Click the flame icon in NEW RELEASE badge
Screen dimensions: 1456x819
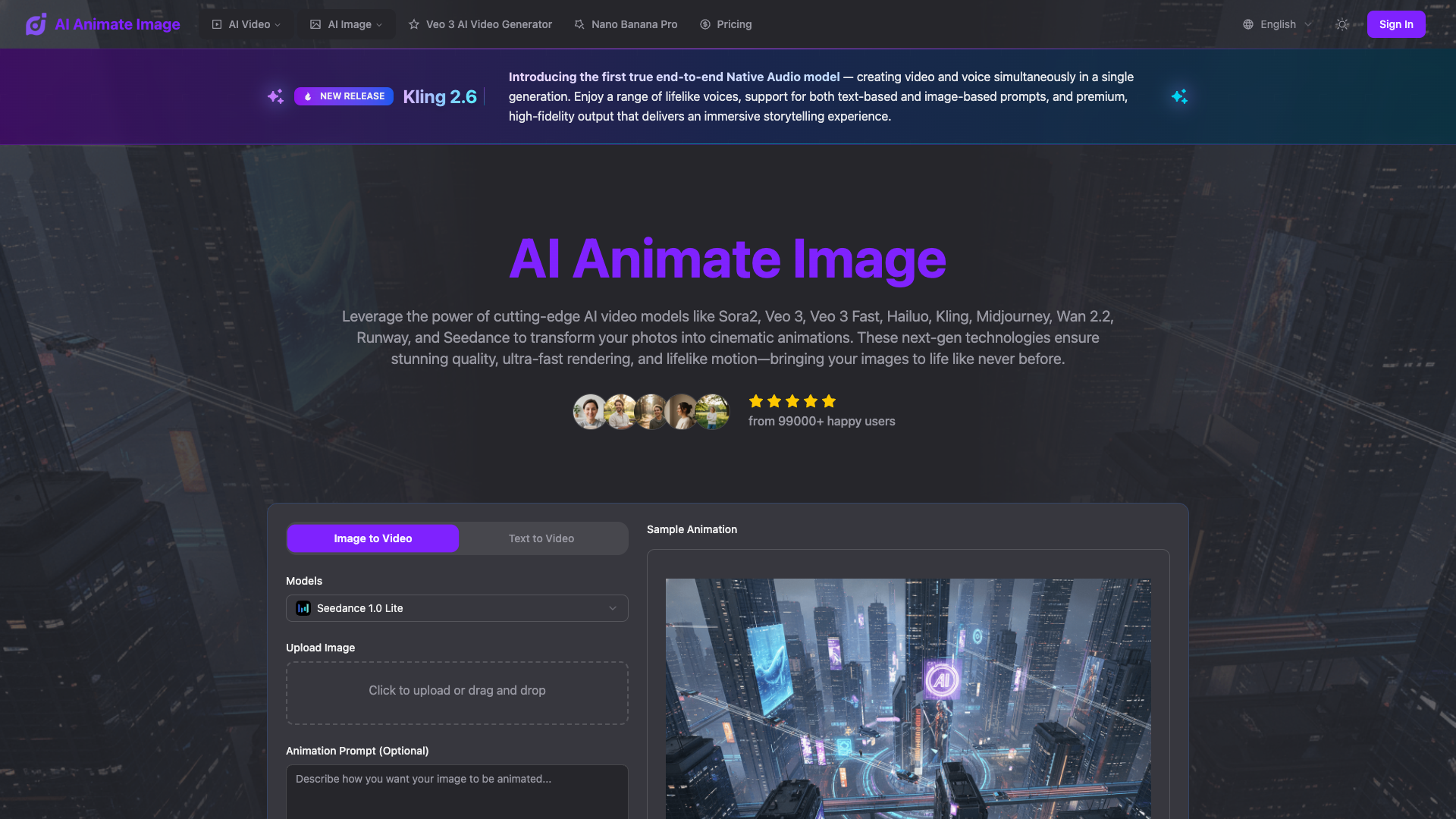[x=308, y=96]
